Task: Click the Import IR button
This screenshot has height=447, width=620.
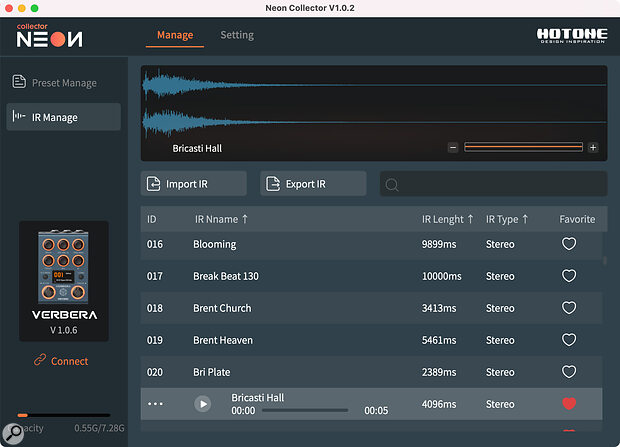Action: pos(194,184)
